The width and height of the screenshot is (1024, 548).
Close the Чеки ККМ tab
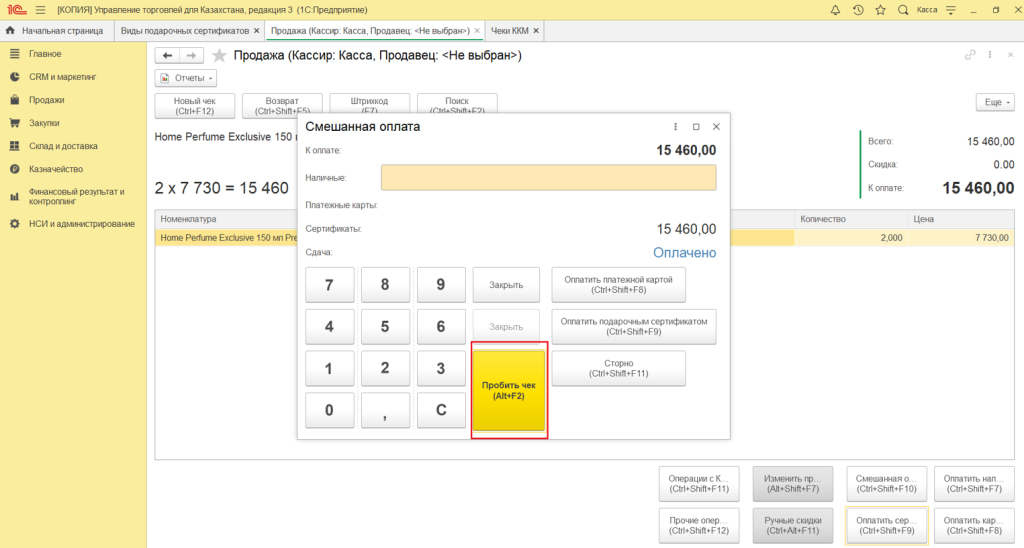536,31
